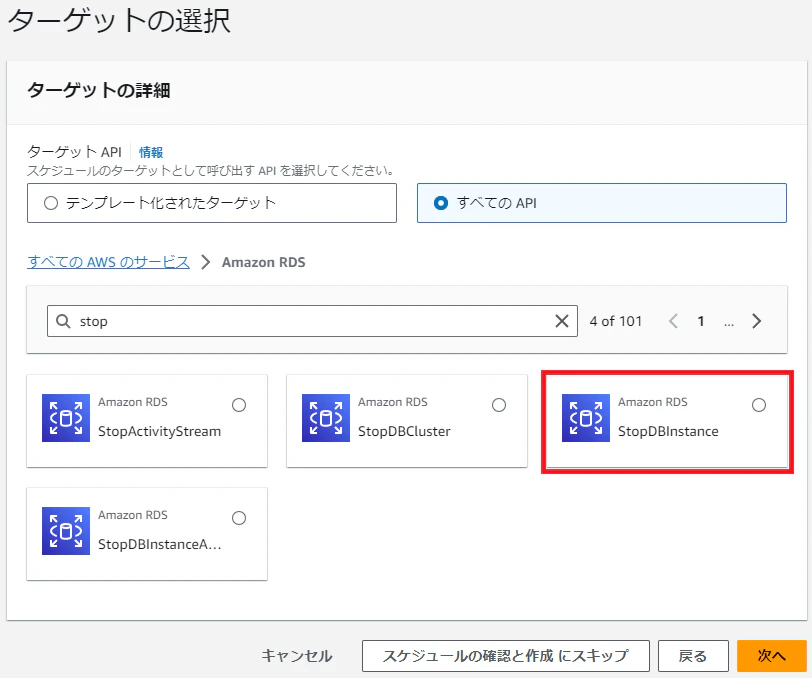Click the StopDBInstanceA... label text
812x678 pixels.
(160, 544)
